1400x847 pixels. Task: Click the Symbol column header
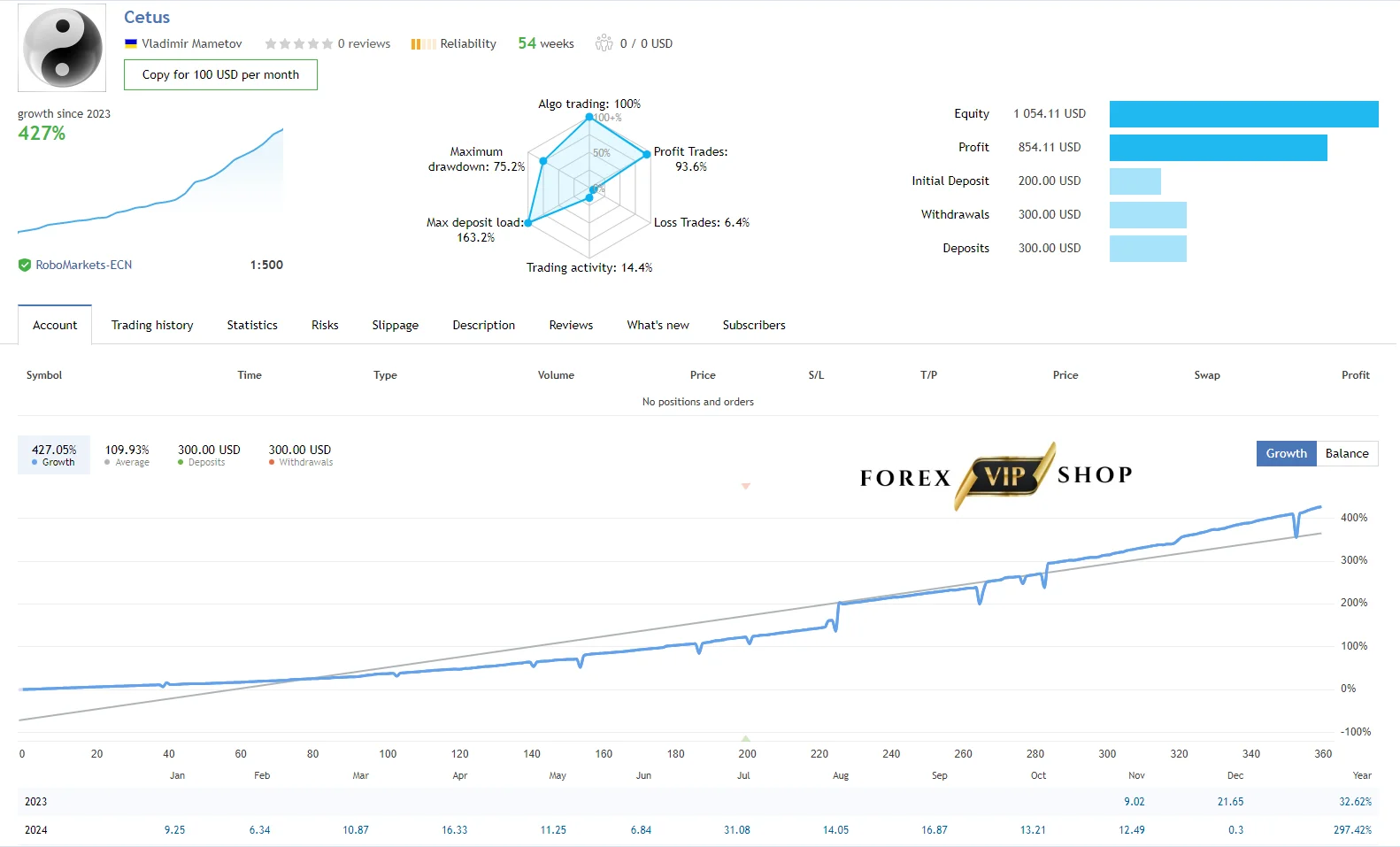point(44,375)
